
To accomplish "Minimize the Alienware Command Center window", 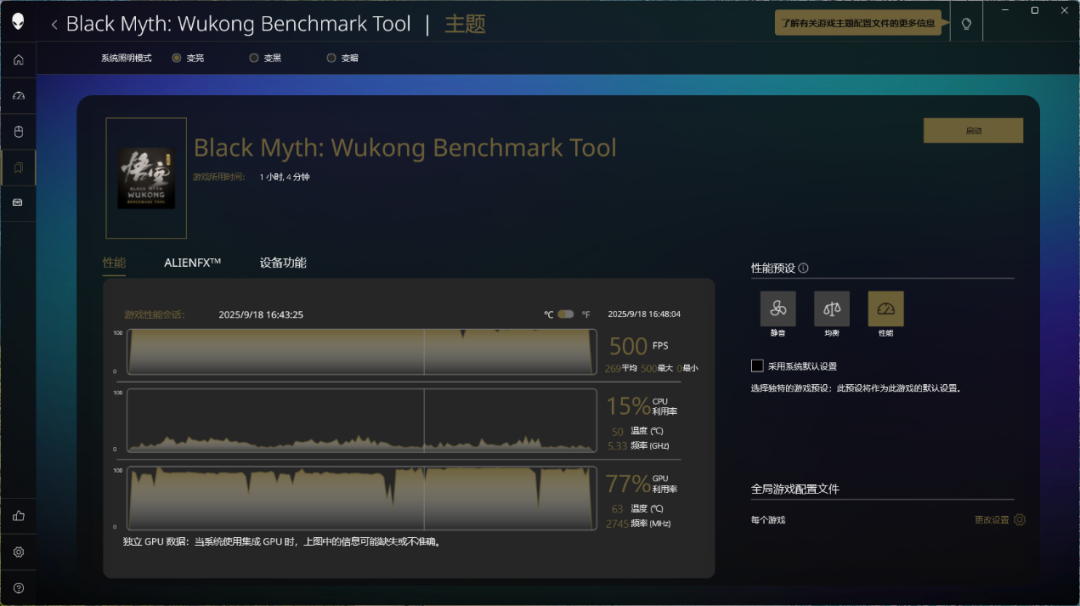I will point(1005,10).
